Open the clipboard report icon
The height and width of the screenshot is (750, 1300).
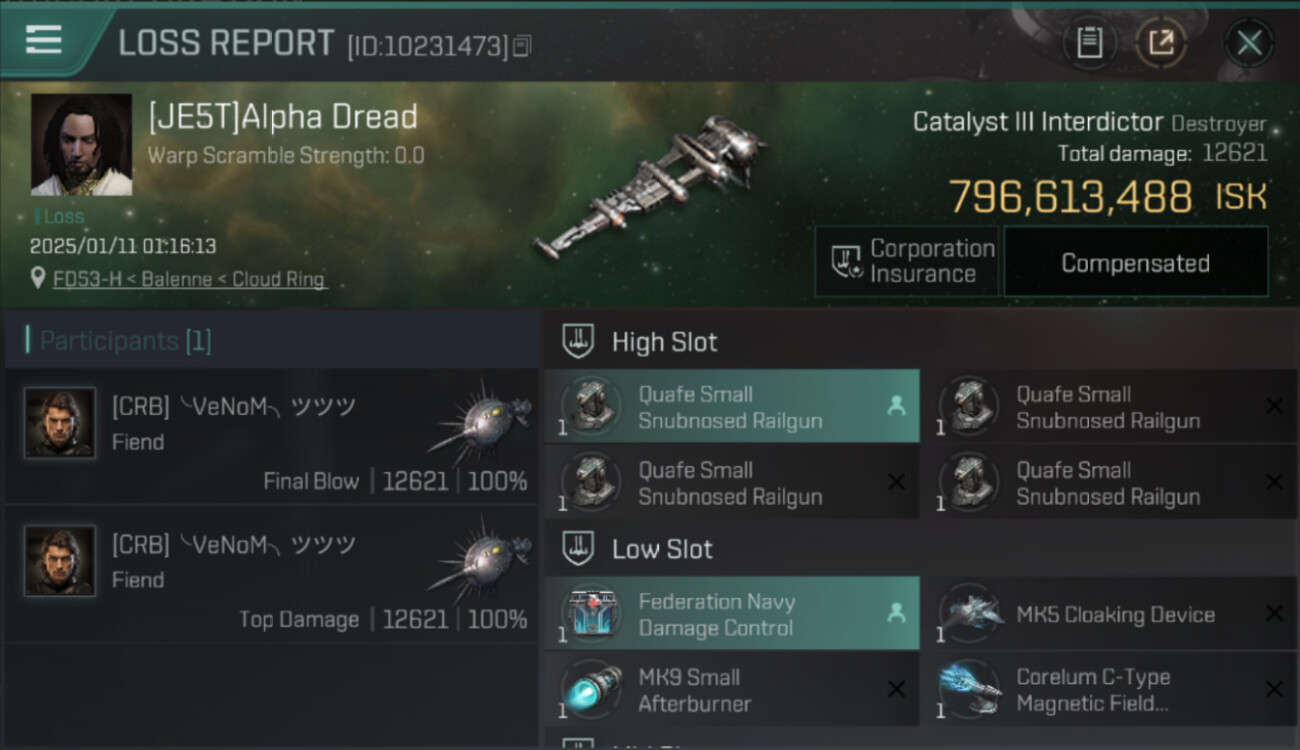click(1089, 42)
